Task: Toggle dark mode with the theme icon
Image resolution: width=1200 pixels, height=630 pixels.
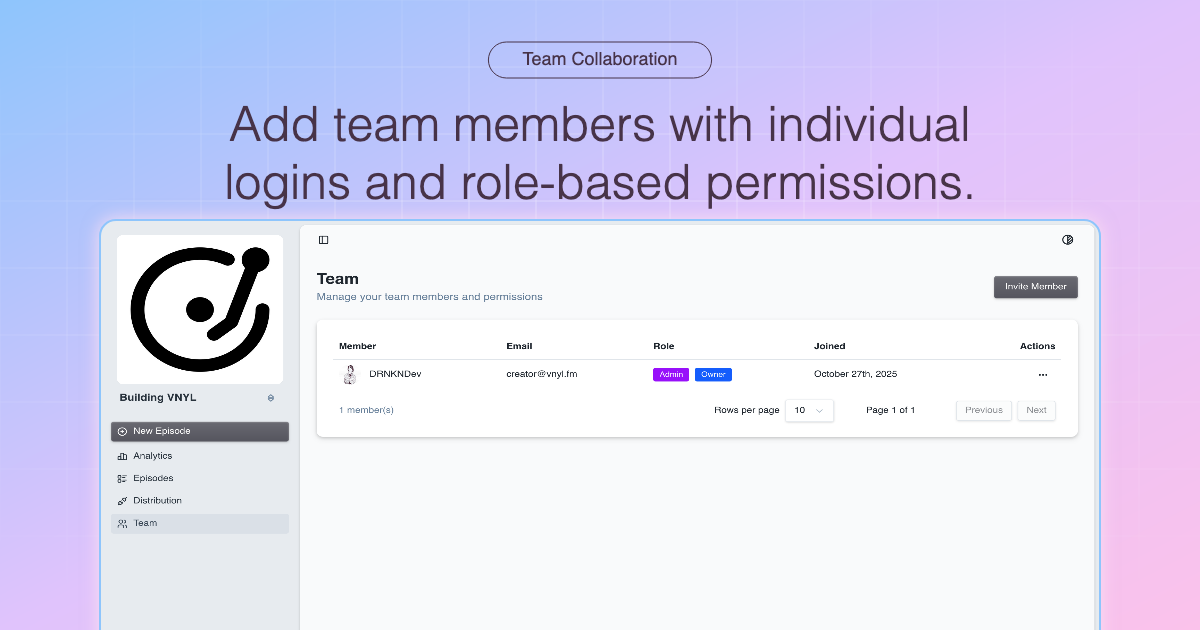Action: pyautogui.click(x=1067, y=239)
